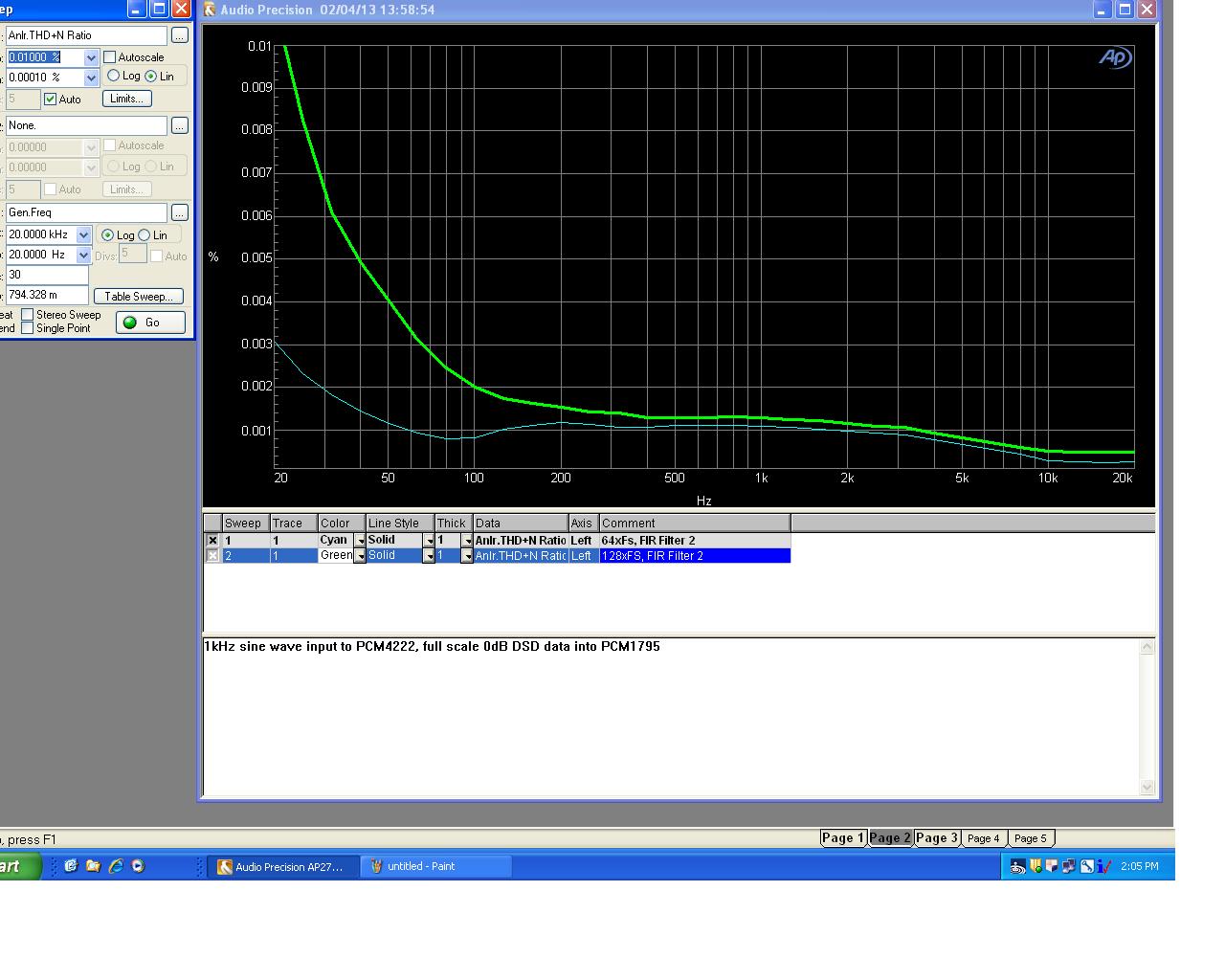Viewport: 1225px width, 980px height.
Task: Click the Windows Start button
Action: [19, 866]
